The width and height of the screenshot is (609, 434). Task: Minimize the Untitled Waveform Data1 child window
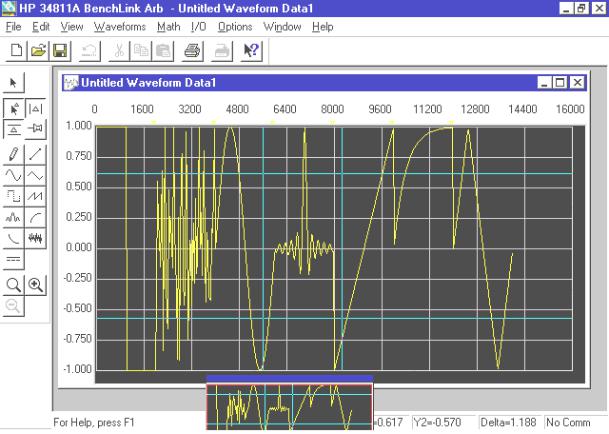545,83
